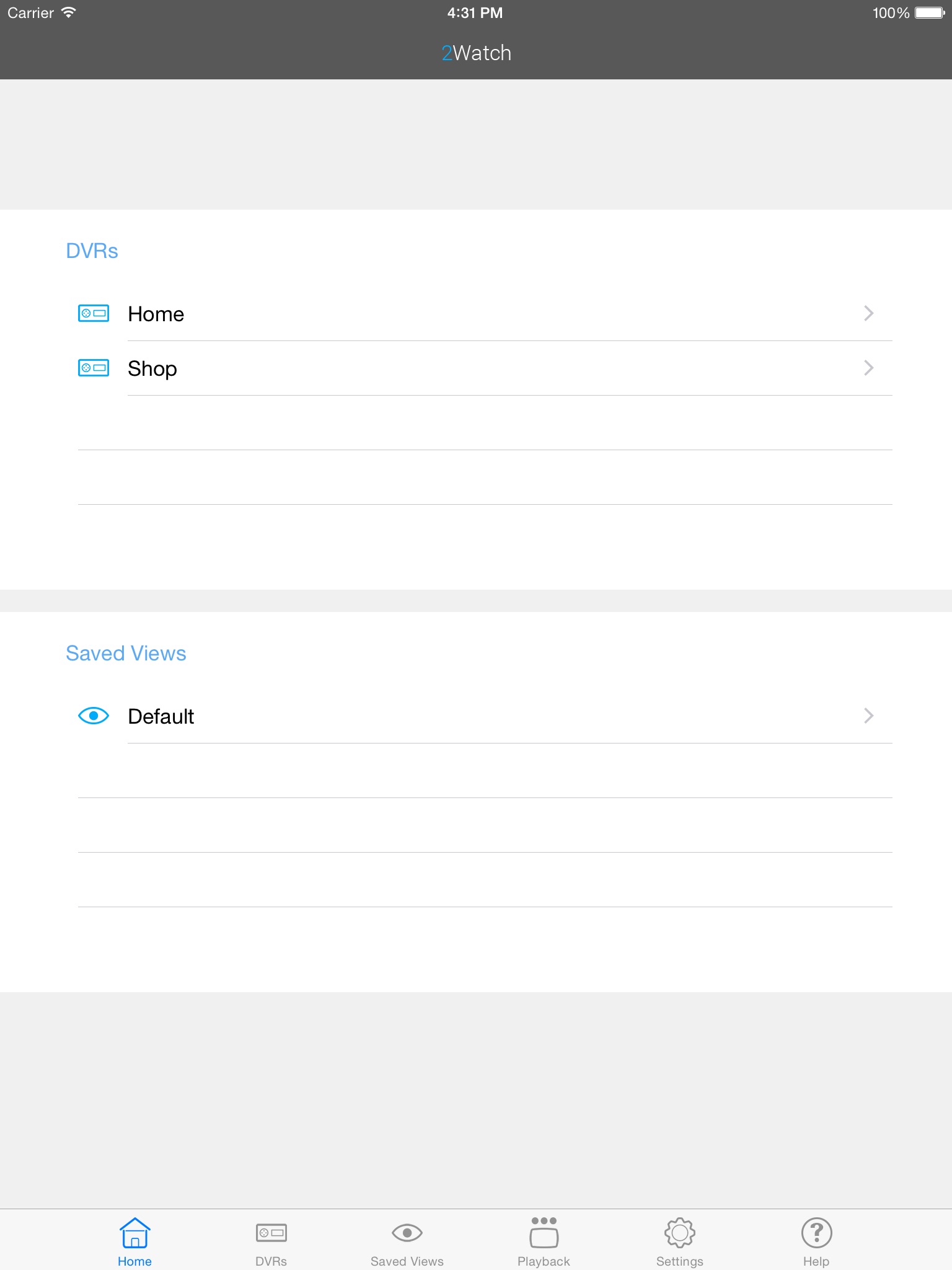Viewport: 952px width, 1270px height.
Task: Tap the 2Watch title in header
Action: (x=476, y=53)
